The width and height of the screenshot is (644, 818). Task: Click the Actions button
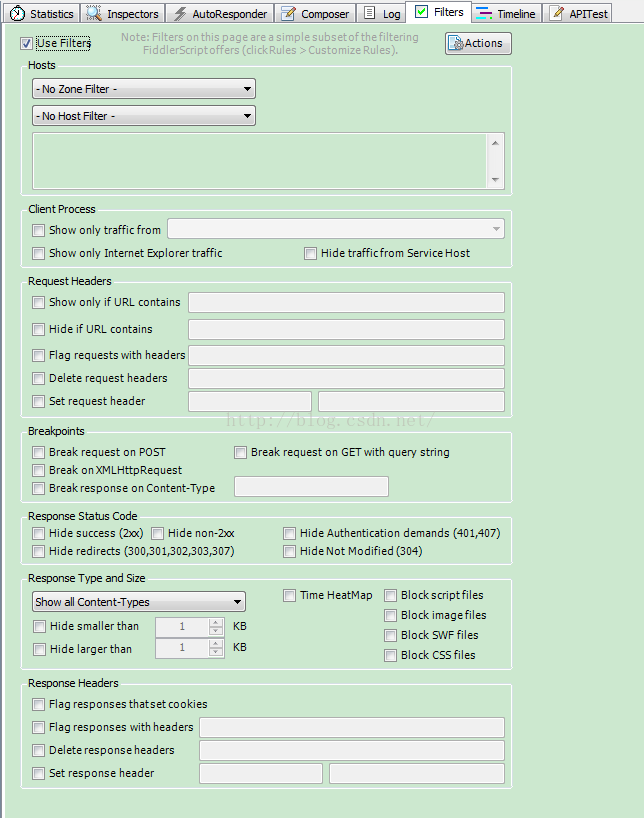[x=479, y=43]
